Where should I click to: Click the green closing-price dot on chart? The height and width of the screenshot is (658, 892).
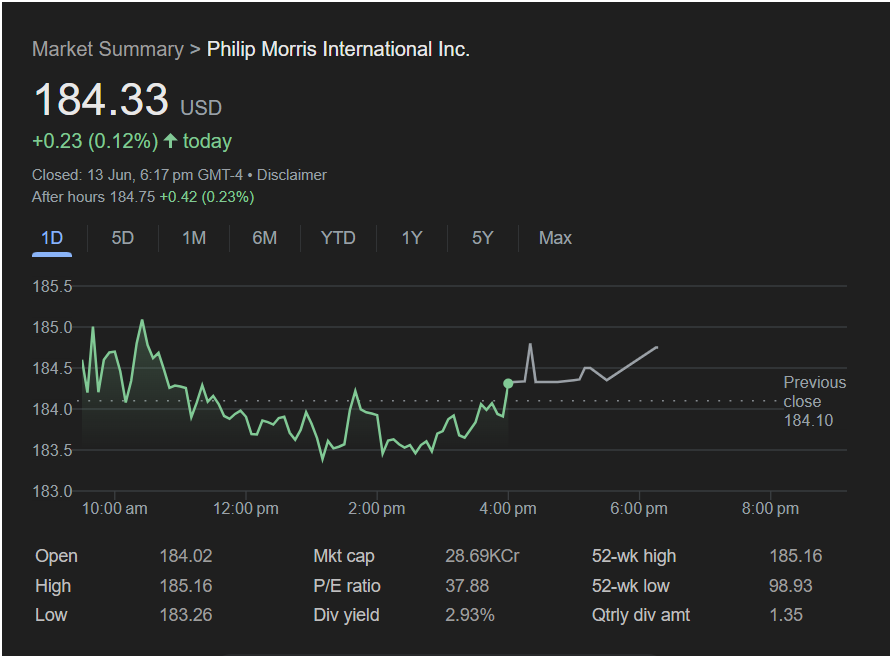(508, 384)
